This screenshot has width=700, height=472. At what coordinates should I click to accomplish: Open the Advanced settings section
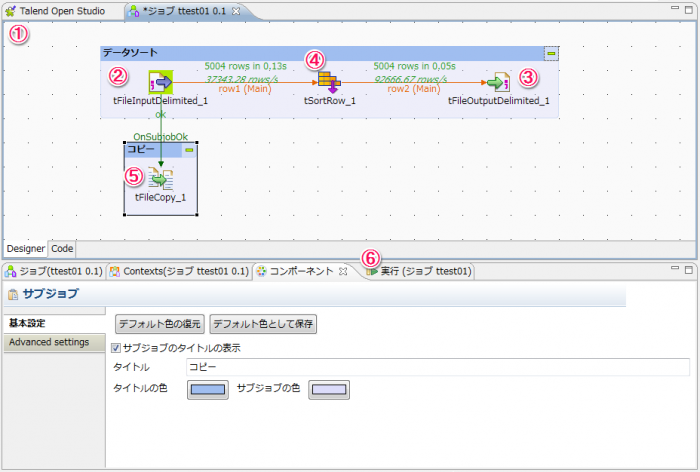[x=54, y=342]
